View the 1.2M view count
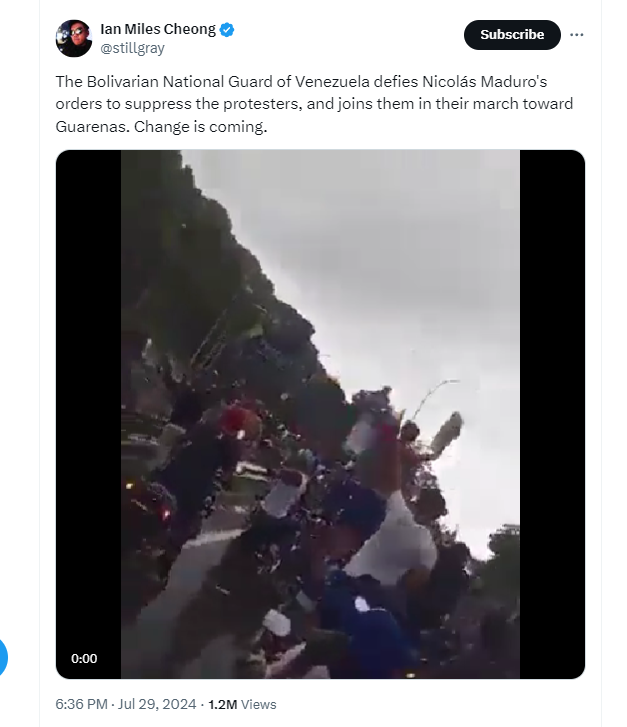This screenshot has width=627, height=727. pos(223,705)
